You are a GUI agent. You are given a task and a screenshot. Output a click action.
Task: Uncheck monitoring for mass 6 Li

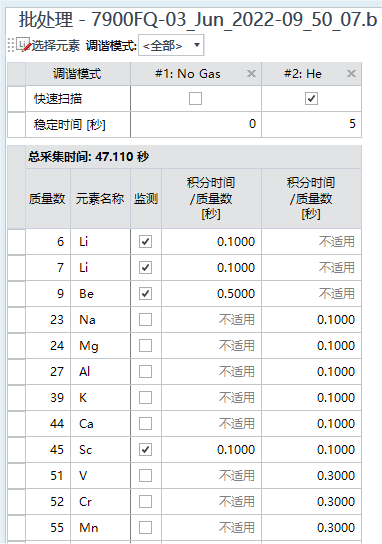coord(145,241)
